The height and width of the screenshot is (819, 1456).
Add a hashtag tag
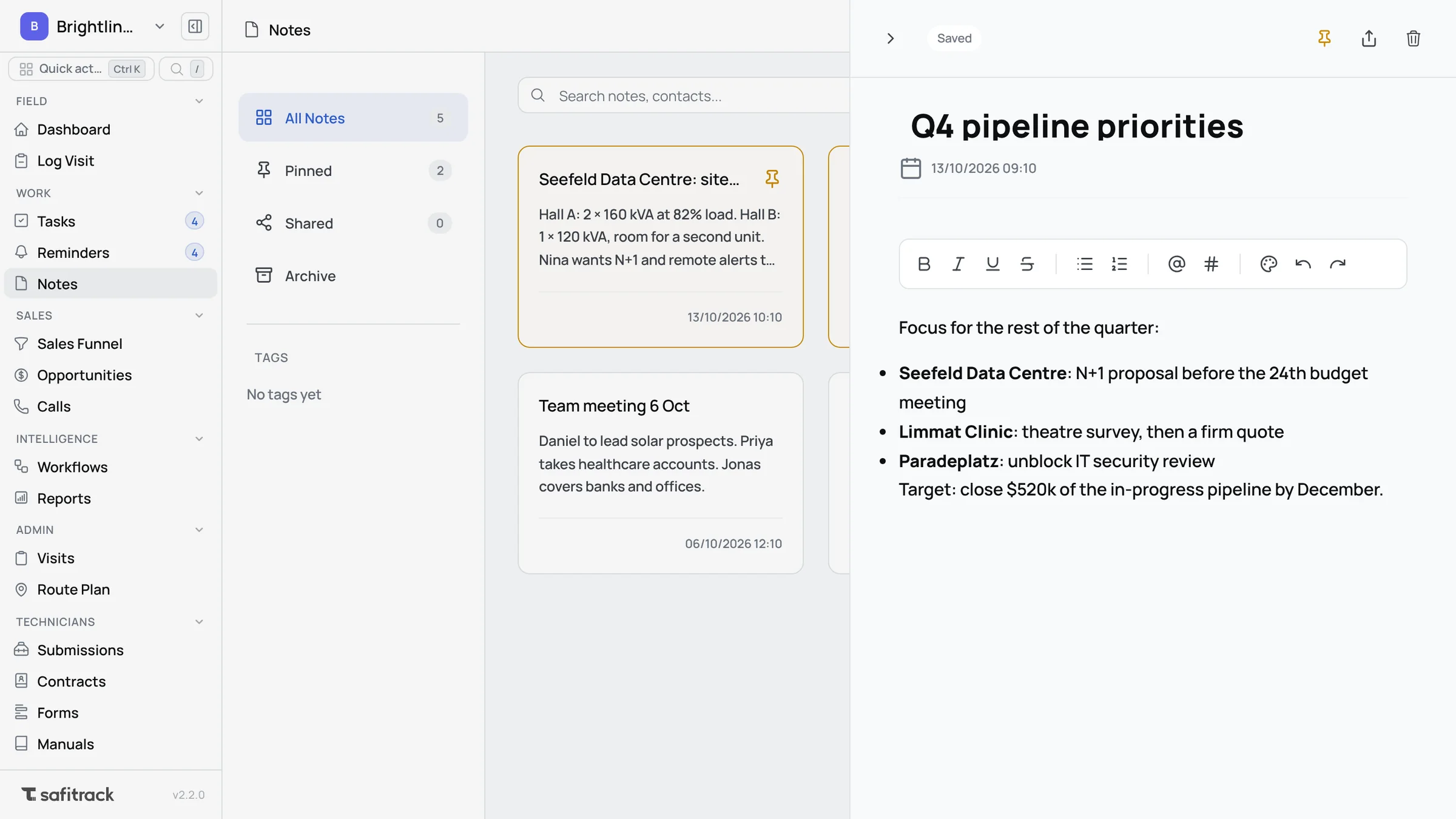[x=1211, y=264]
